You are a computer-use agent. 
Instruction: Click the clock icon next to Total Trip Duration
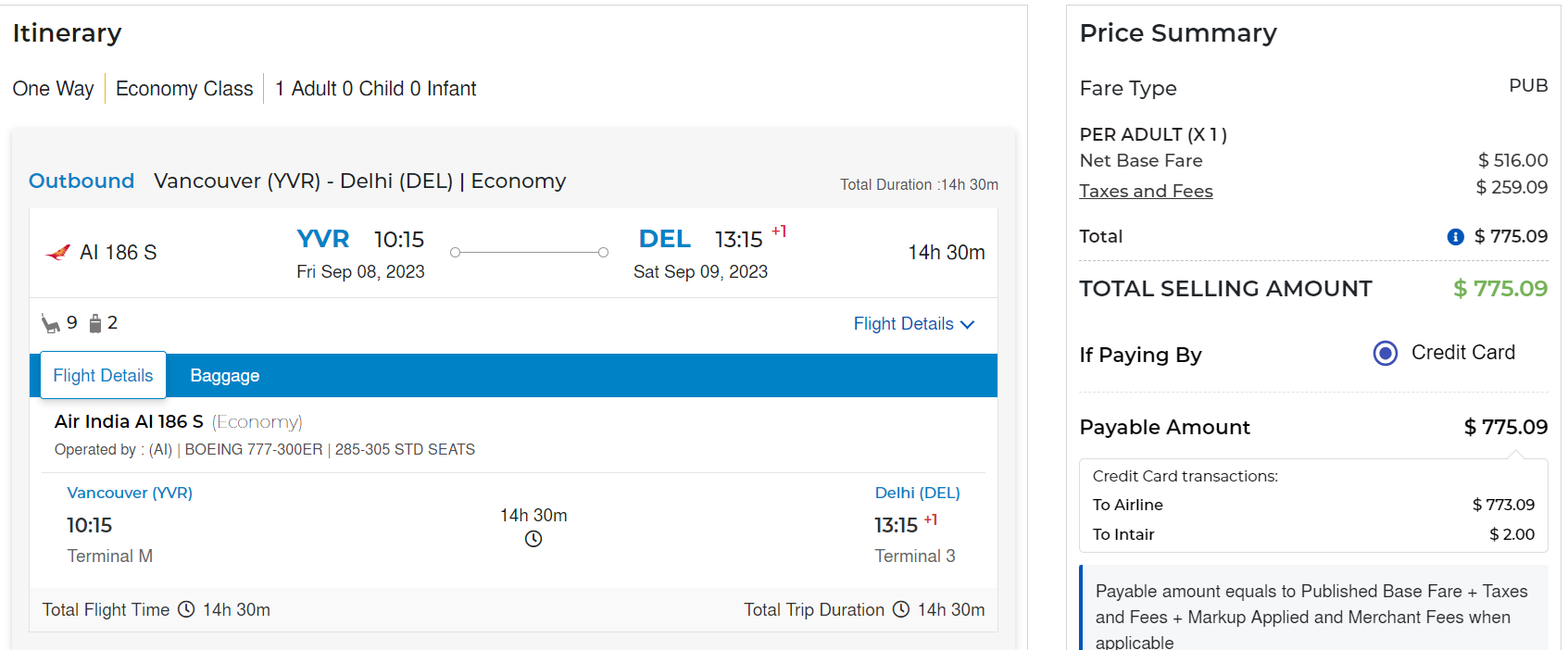point(901,609)
